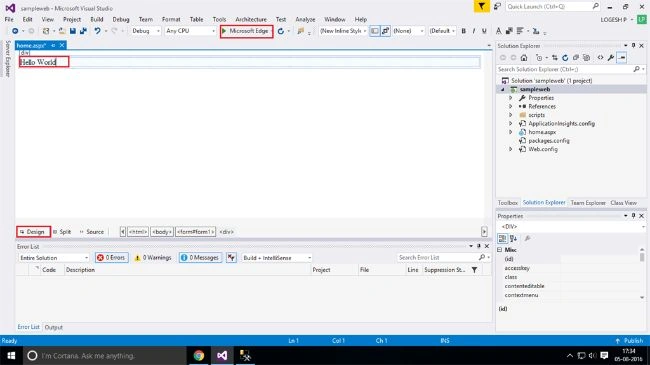This screenshot has width=650, height=365.
Task: Collapse the Misc category in Properties
Action: (500, 250)
